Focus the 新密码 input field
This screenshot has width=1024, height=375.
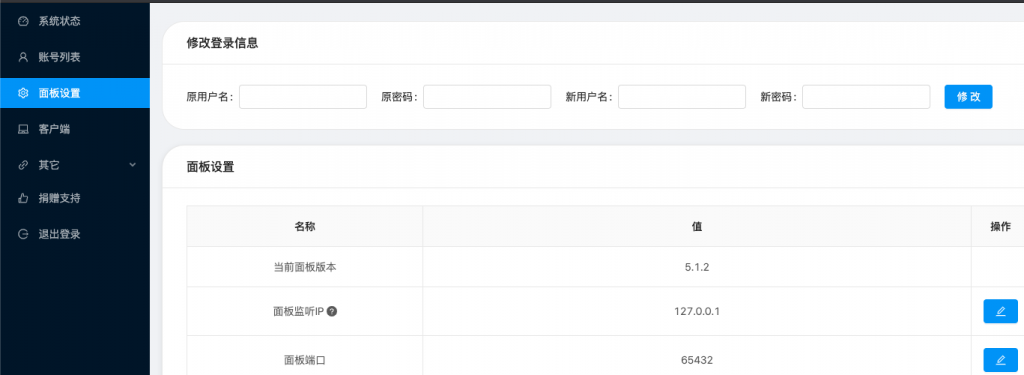click(x=866, y=97)
